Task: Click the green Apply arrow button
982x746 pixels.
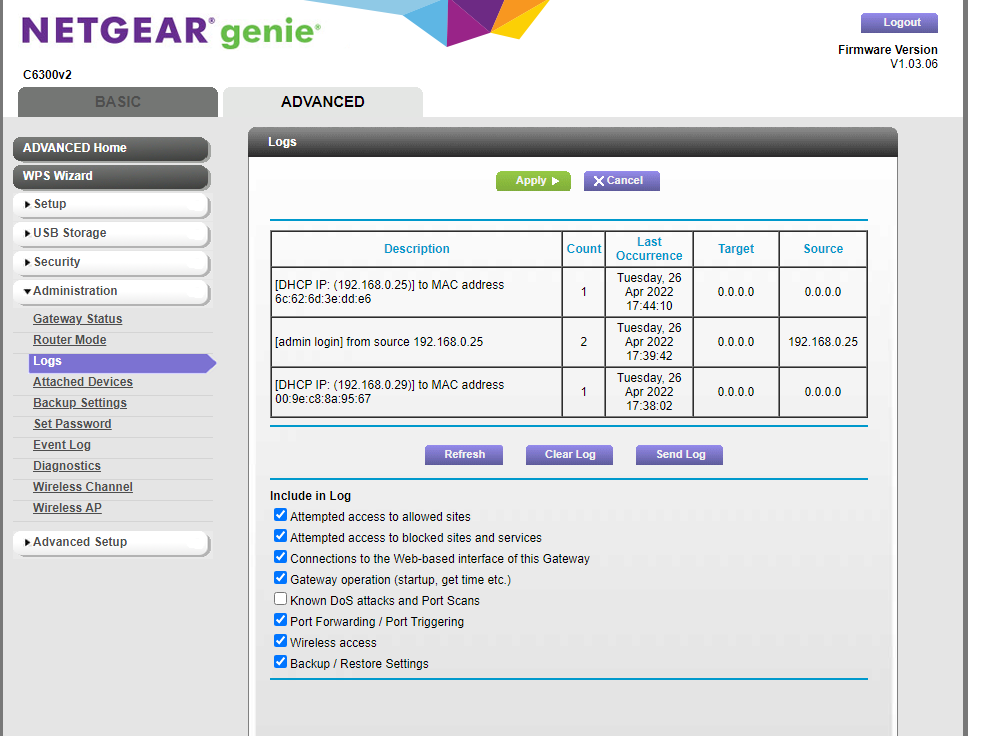Action: [533, 181]
